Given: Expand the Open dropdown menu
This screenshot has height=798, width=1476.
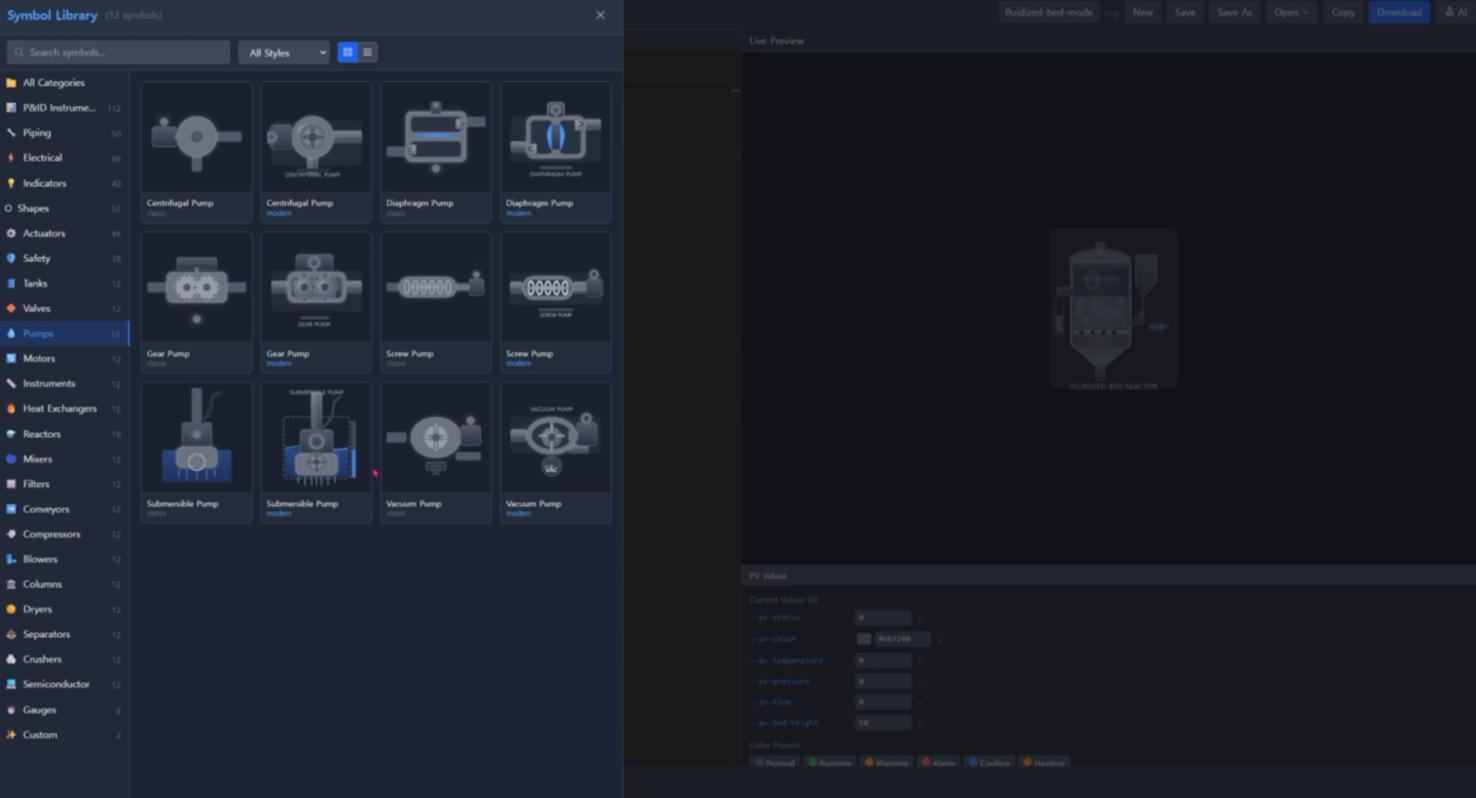Looking at the screenshot, I should [x=1291, y=12].
